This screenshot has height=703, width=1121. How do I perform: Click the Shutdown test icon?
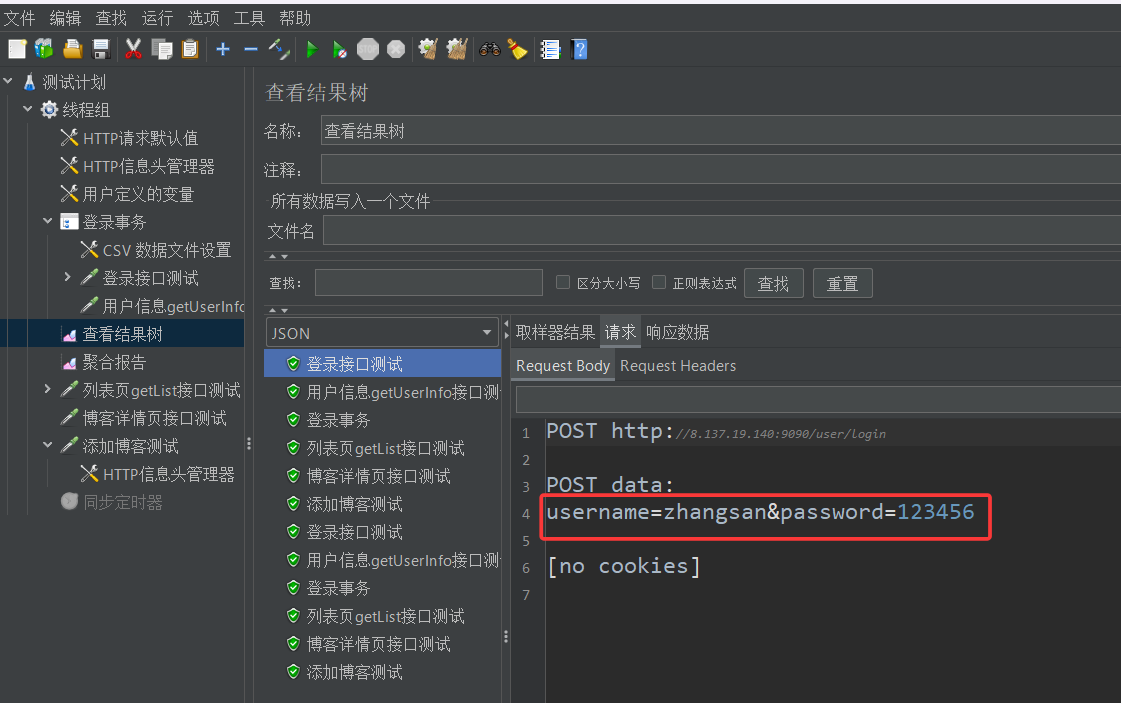(396, 49)
